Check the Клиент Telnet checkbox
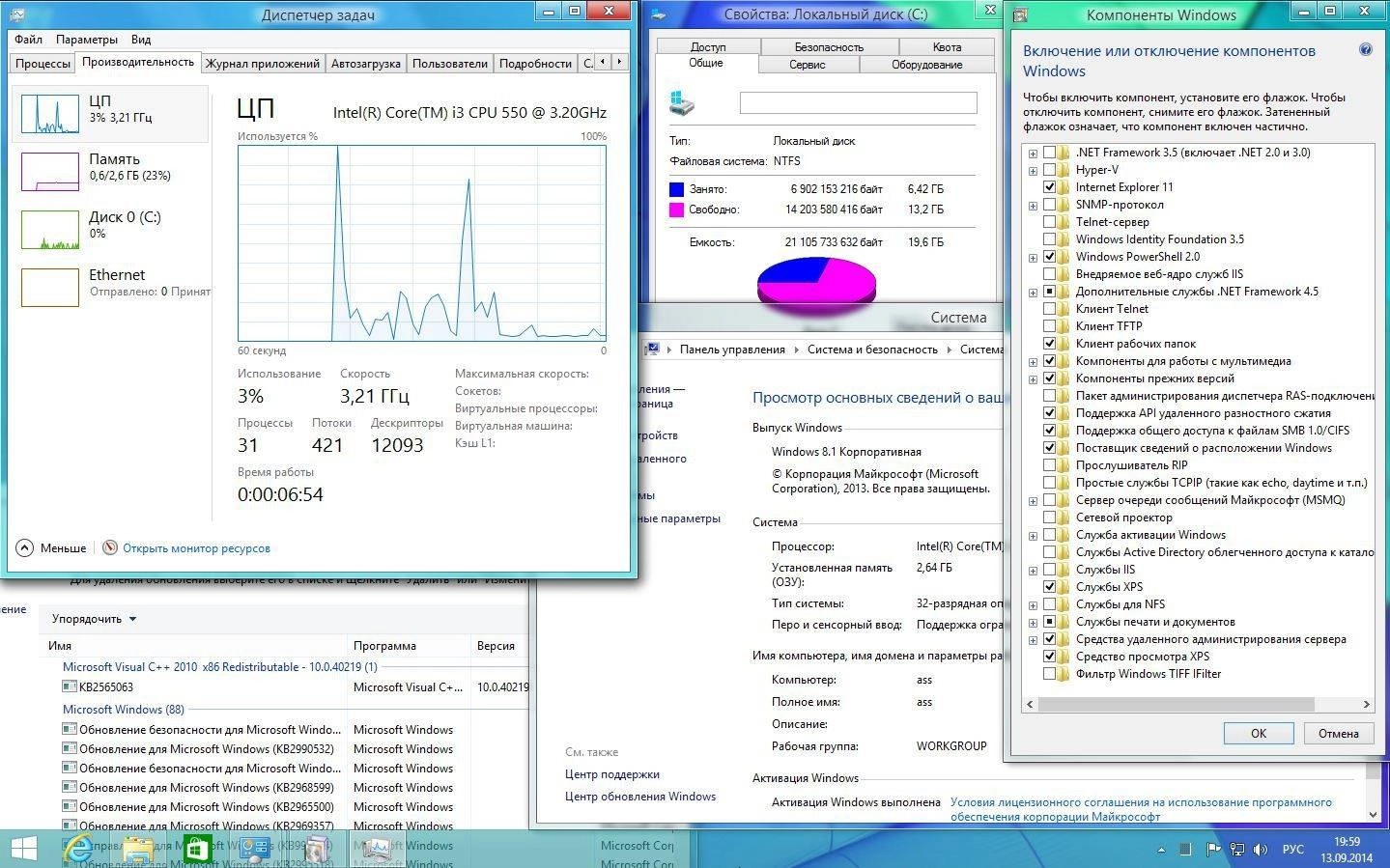The image size is (1390, 868). click(1049, 309)
